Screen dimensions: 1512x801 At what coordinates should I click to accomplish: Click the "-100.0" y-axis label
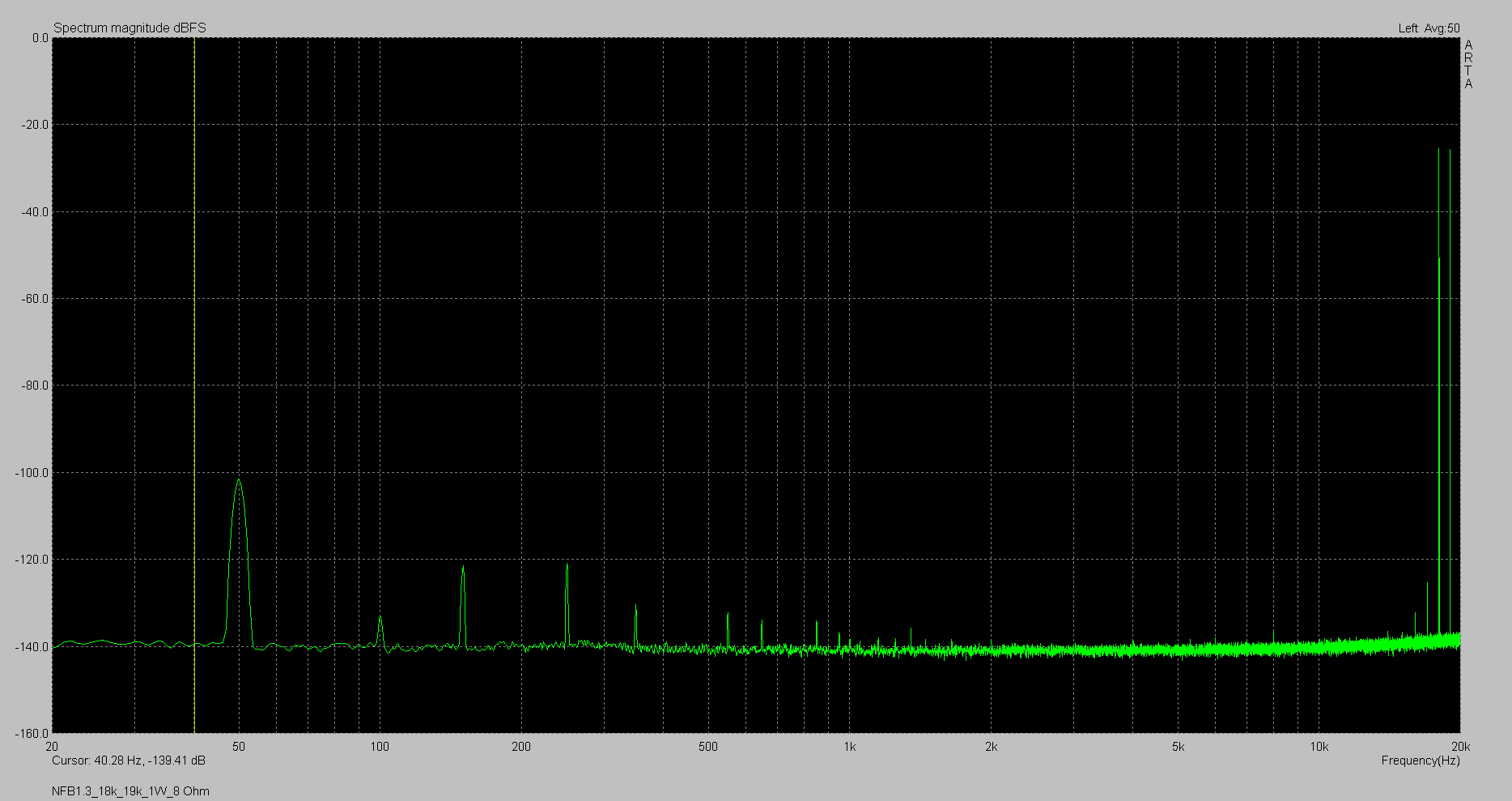32,473
